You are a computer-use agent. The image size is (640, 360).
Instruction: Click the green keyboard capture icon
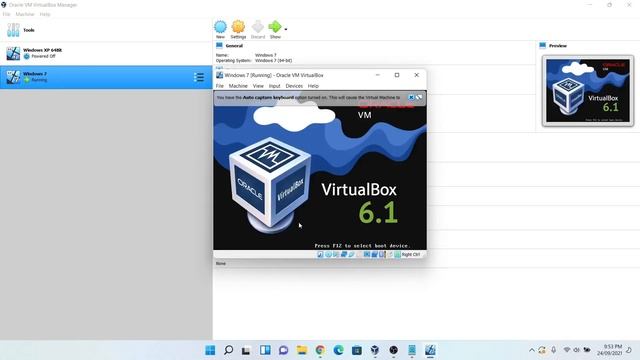pos(397,254)
